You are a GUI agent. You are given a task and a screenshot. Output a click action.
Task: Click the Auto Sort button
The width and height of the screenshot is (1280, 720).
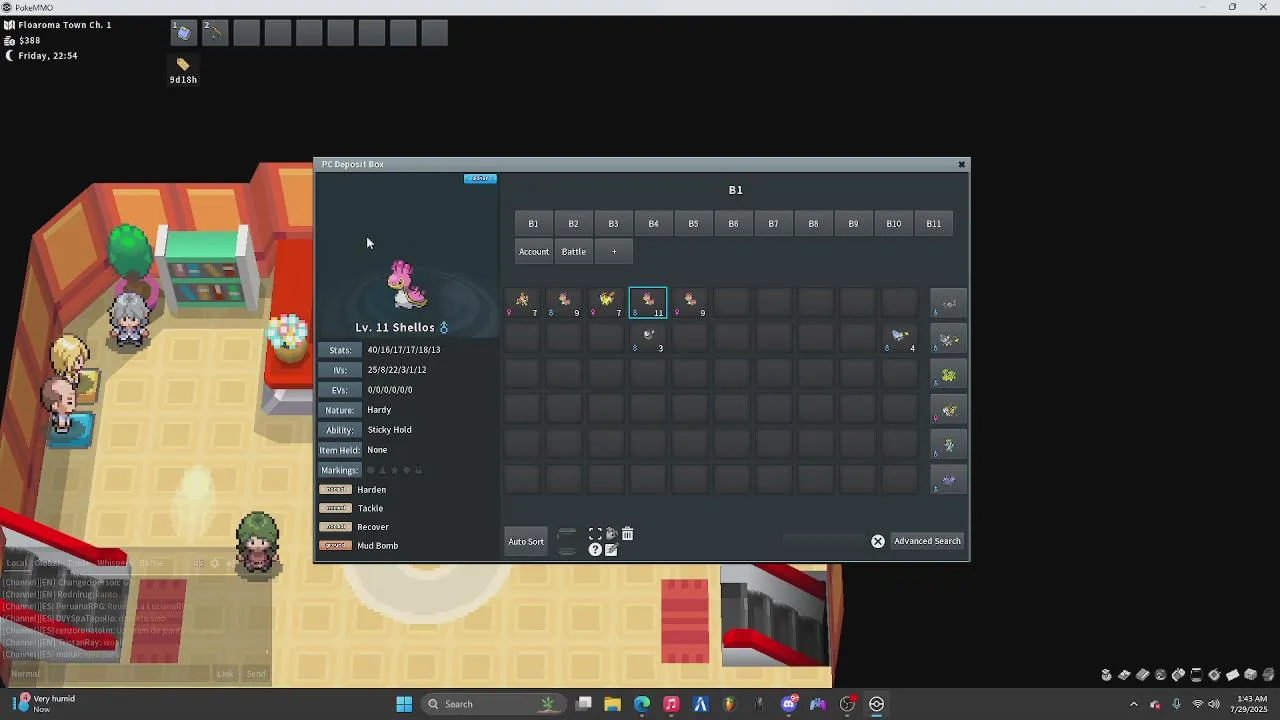click(526, 542)
